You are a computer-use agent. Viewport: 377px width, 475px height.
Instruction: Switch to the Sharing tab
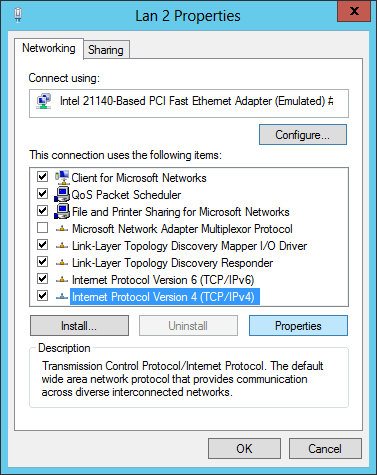click(x=106, y=50)
